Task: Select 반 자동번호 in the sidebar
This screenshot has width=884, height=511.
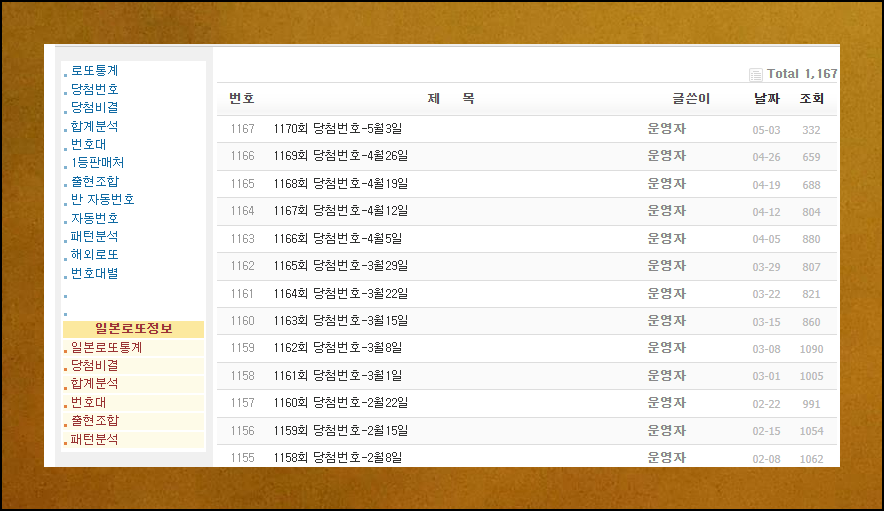Action: [103, 199]
